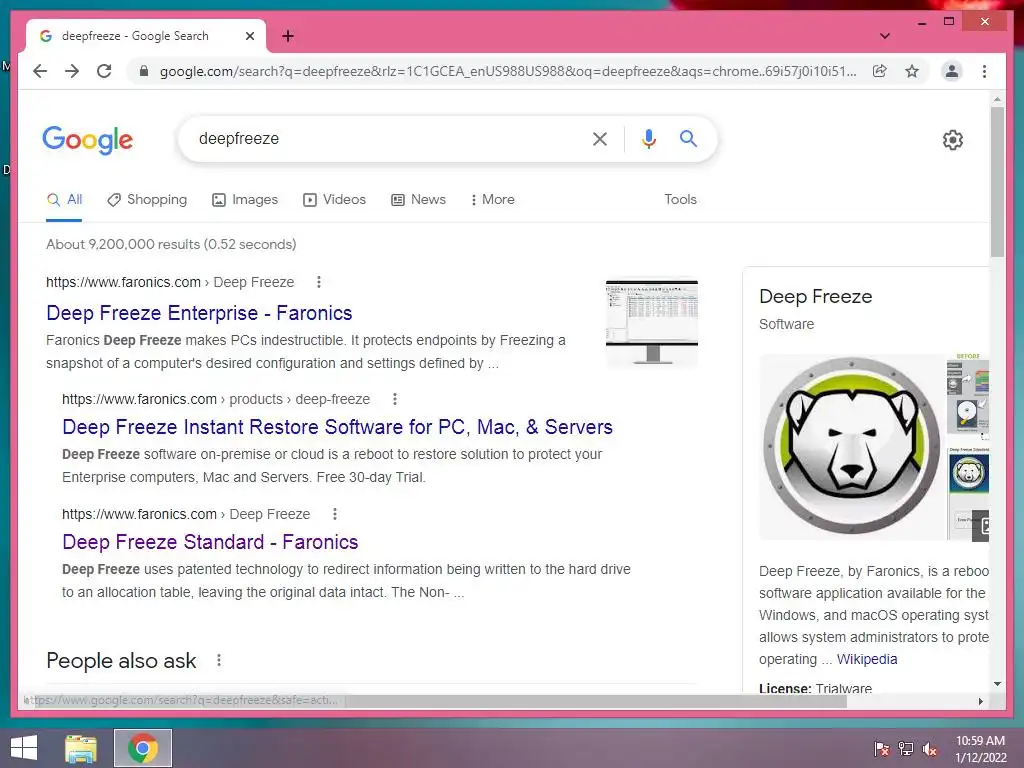This screenshot has height=768, width=1024.
Task: Click the Chrome taskbar icon
Action: pyautogui.click(x=142, y=748)
